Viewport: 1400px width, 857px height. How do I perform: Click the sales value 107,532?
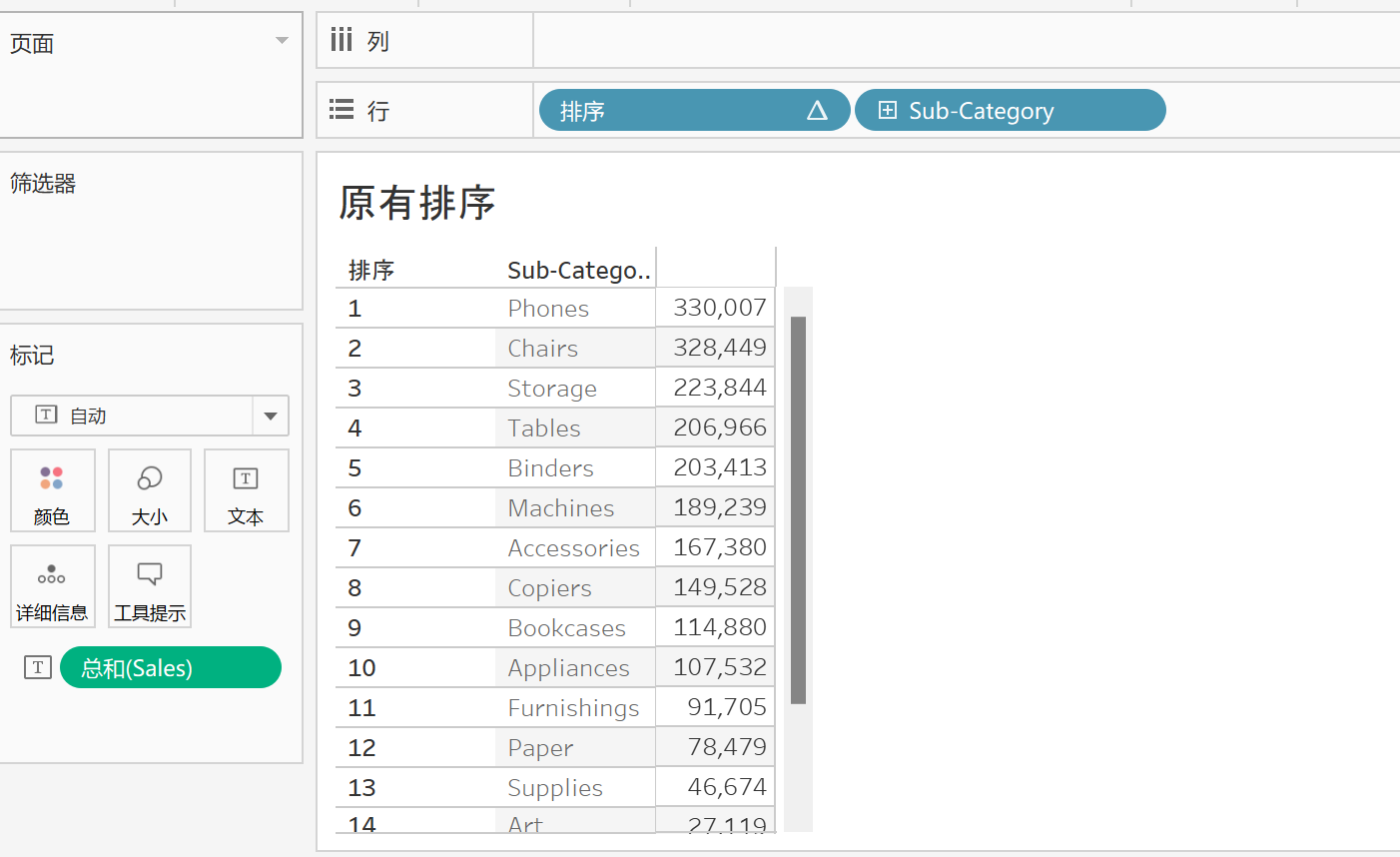pos(720,667)
